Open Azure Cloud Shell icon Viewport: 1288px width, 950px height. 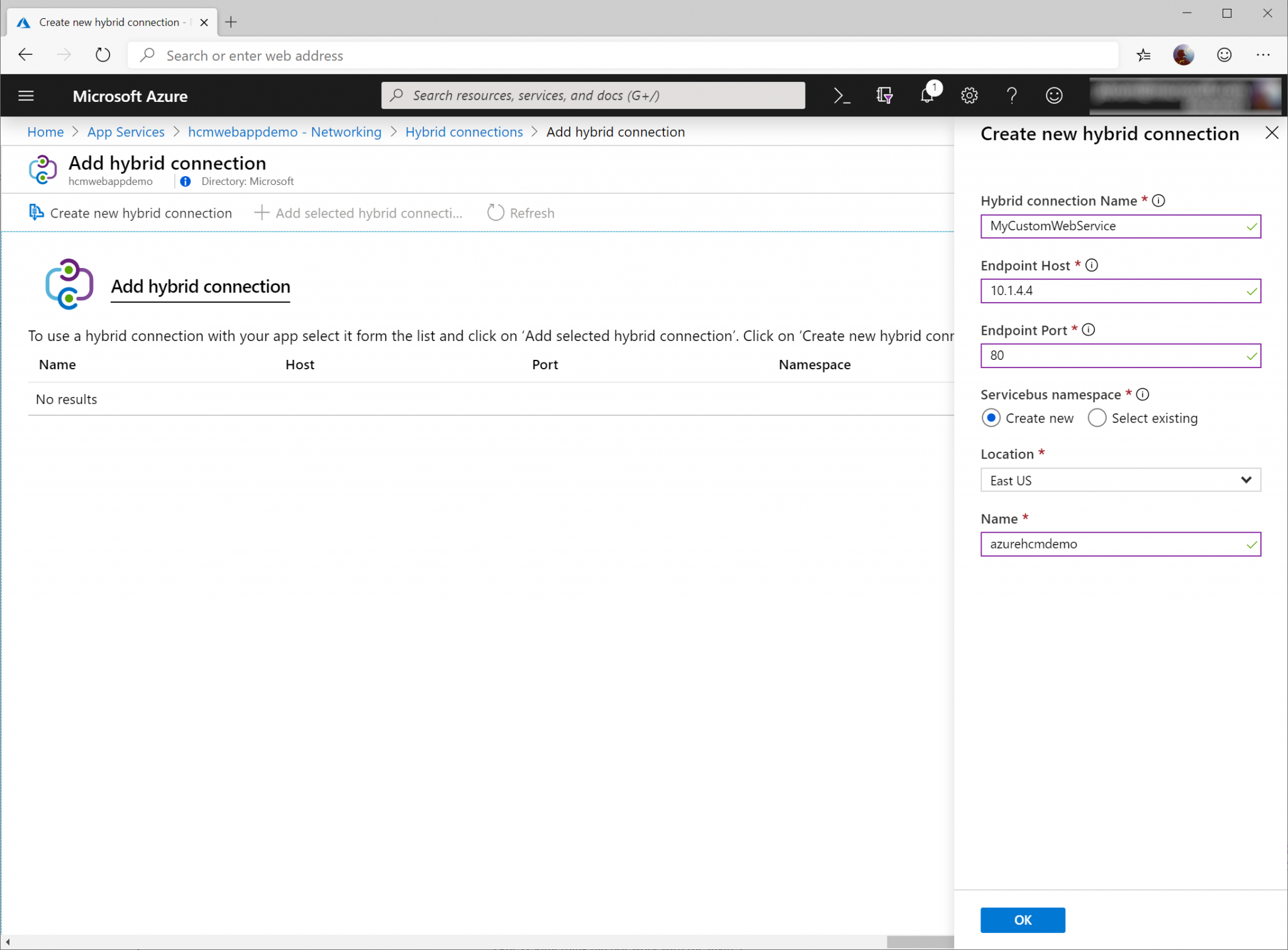tap(841, 96)
